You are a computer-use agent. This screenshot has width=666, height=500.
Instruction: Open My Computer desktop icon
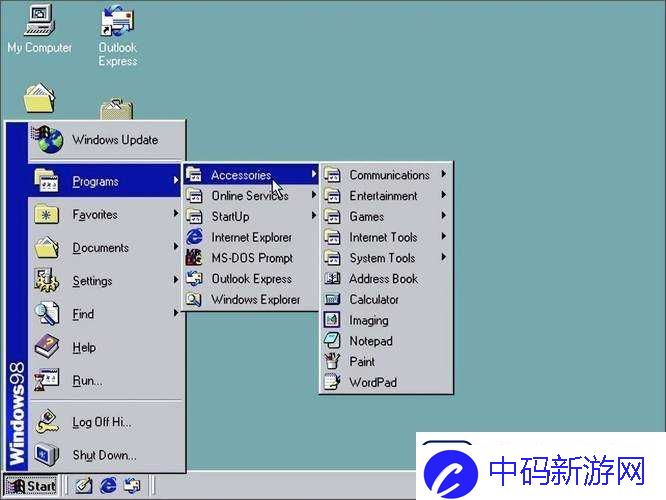tap(39, 21)
